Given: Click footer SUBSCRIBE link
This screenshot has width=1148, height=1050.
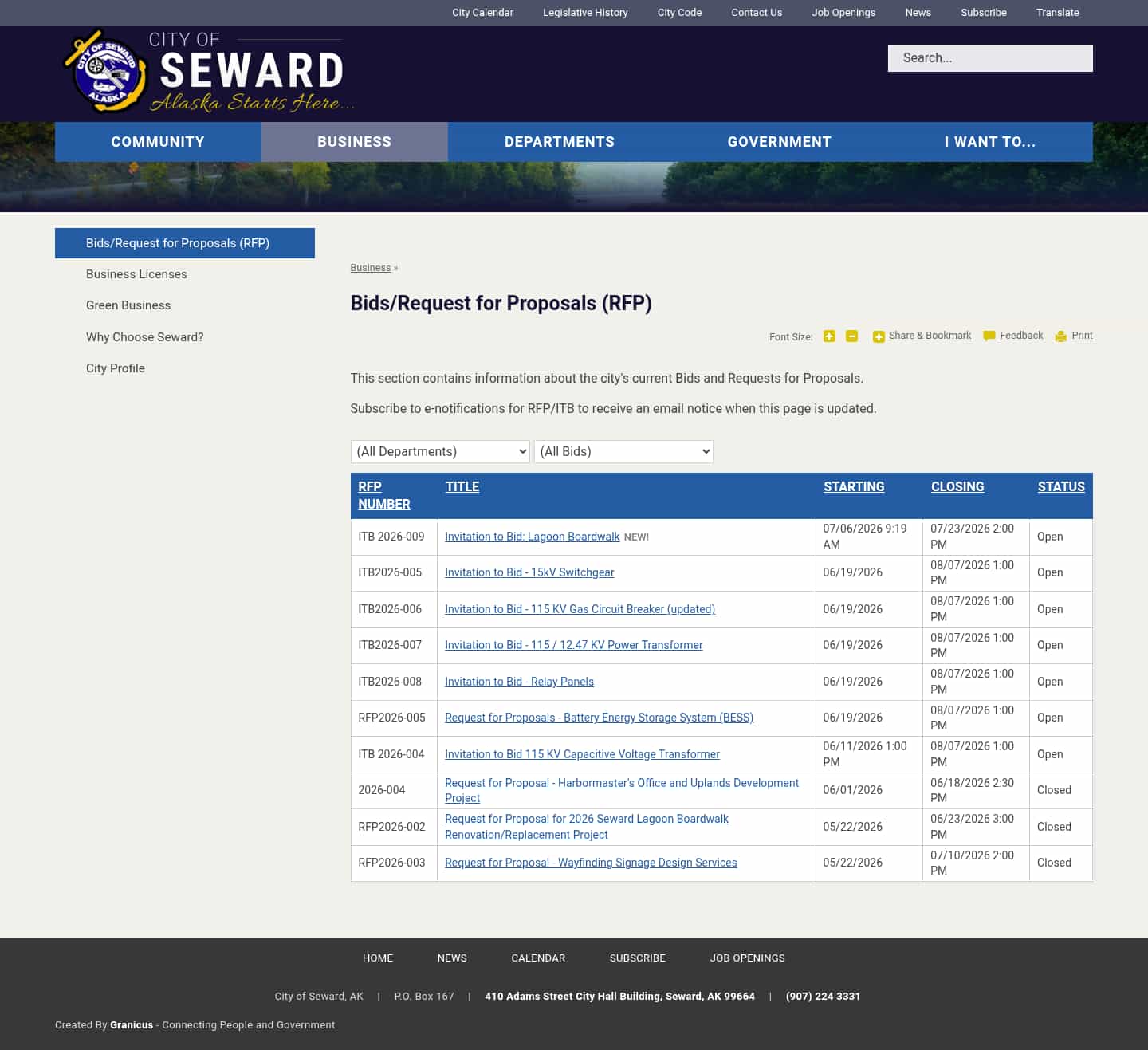Looking at the screenshot, I should click(638, 958).
